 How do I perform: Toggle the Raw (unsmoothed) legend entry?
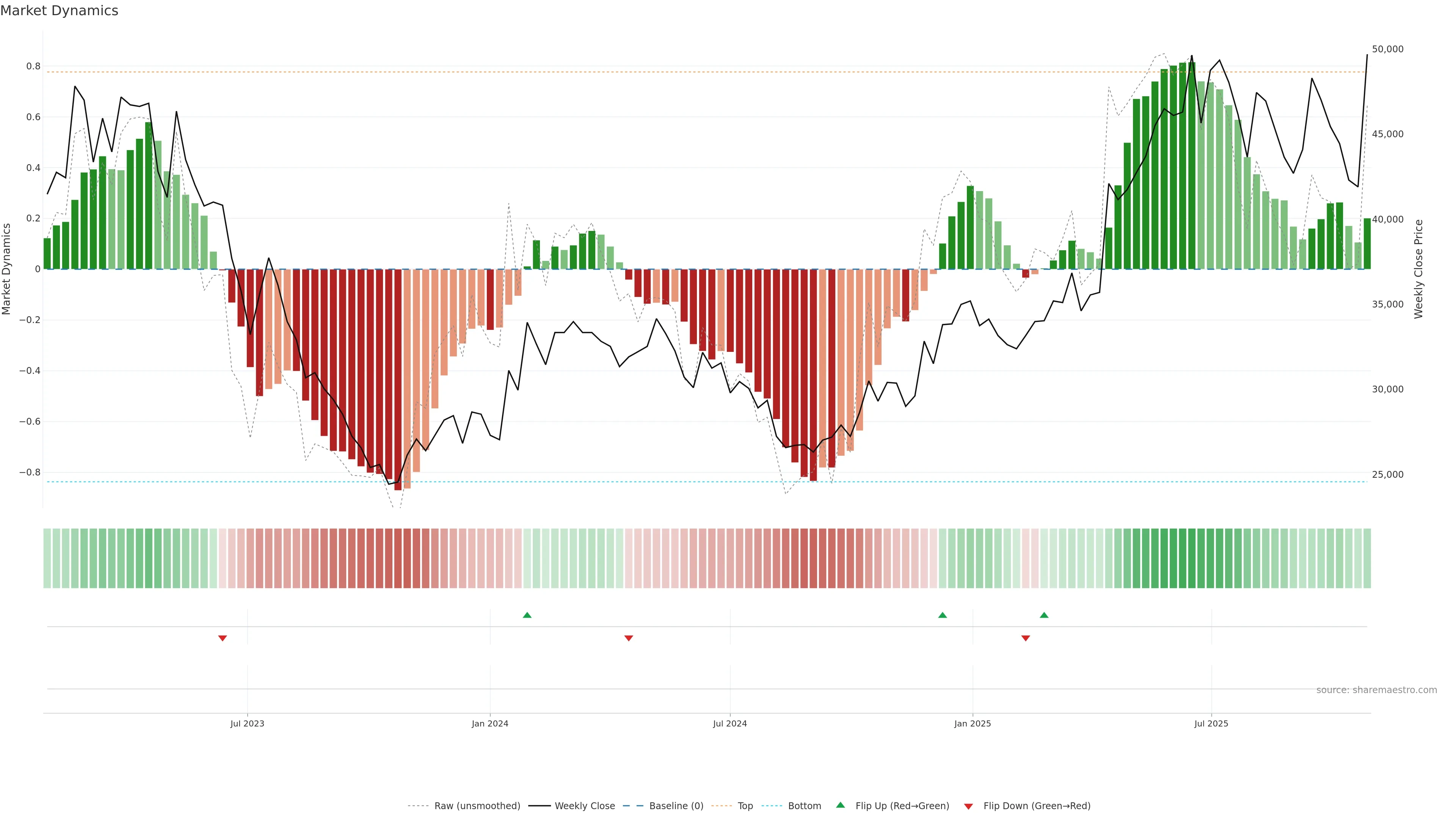pyautogui.click(x=477, y=806)
